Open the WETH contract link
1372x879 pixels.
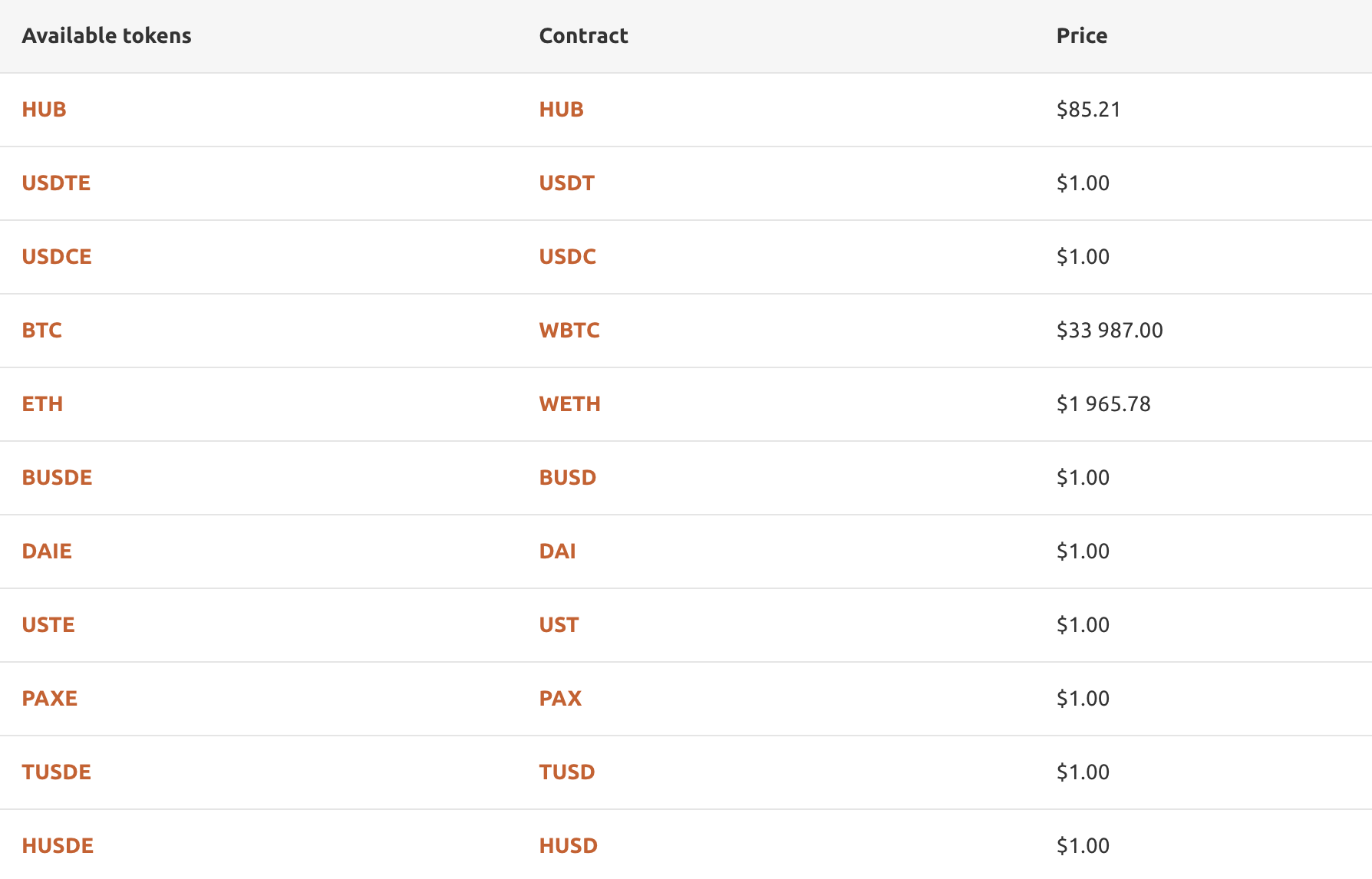pos(569,404)
